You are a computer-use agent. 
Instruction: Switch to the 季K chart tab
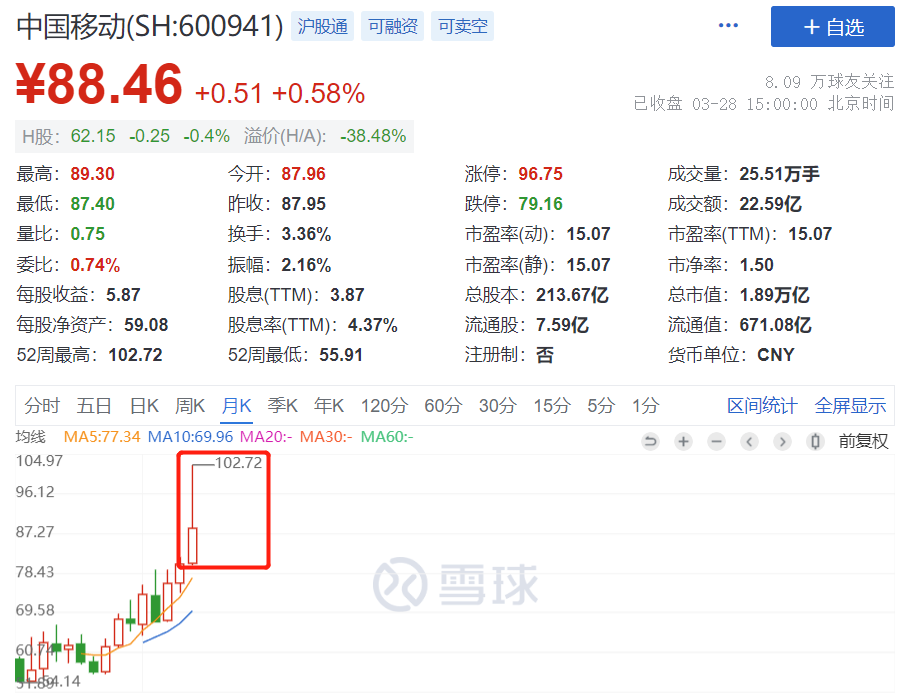pos(283,406)
